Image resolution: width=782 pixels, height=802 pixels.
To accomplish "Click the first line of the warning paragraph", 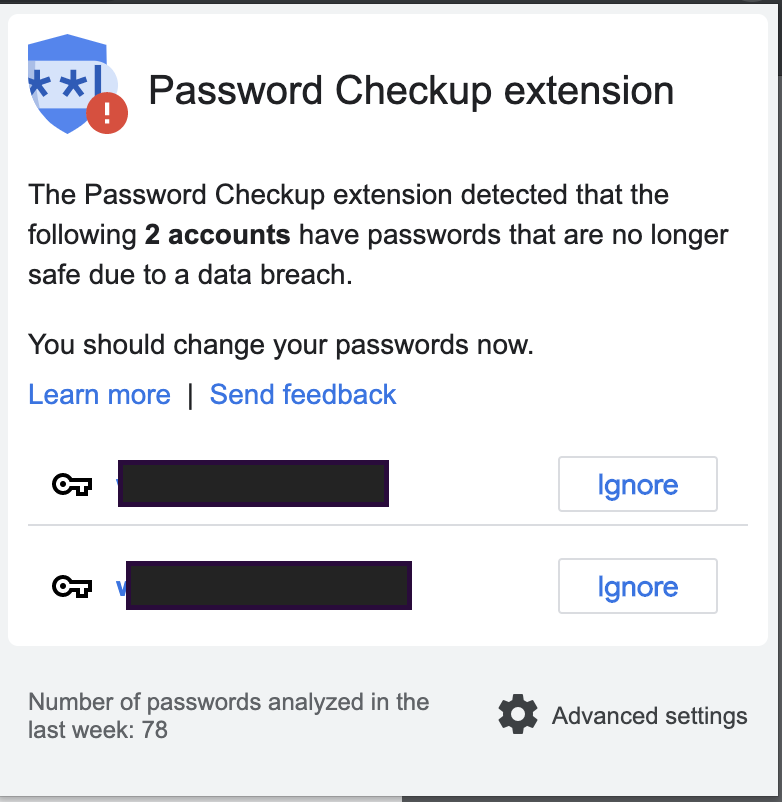I will [x=348, y=194].
